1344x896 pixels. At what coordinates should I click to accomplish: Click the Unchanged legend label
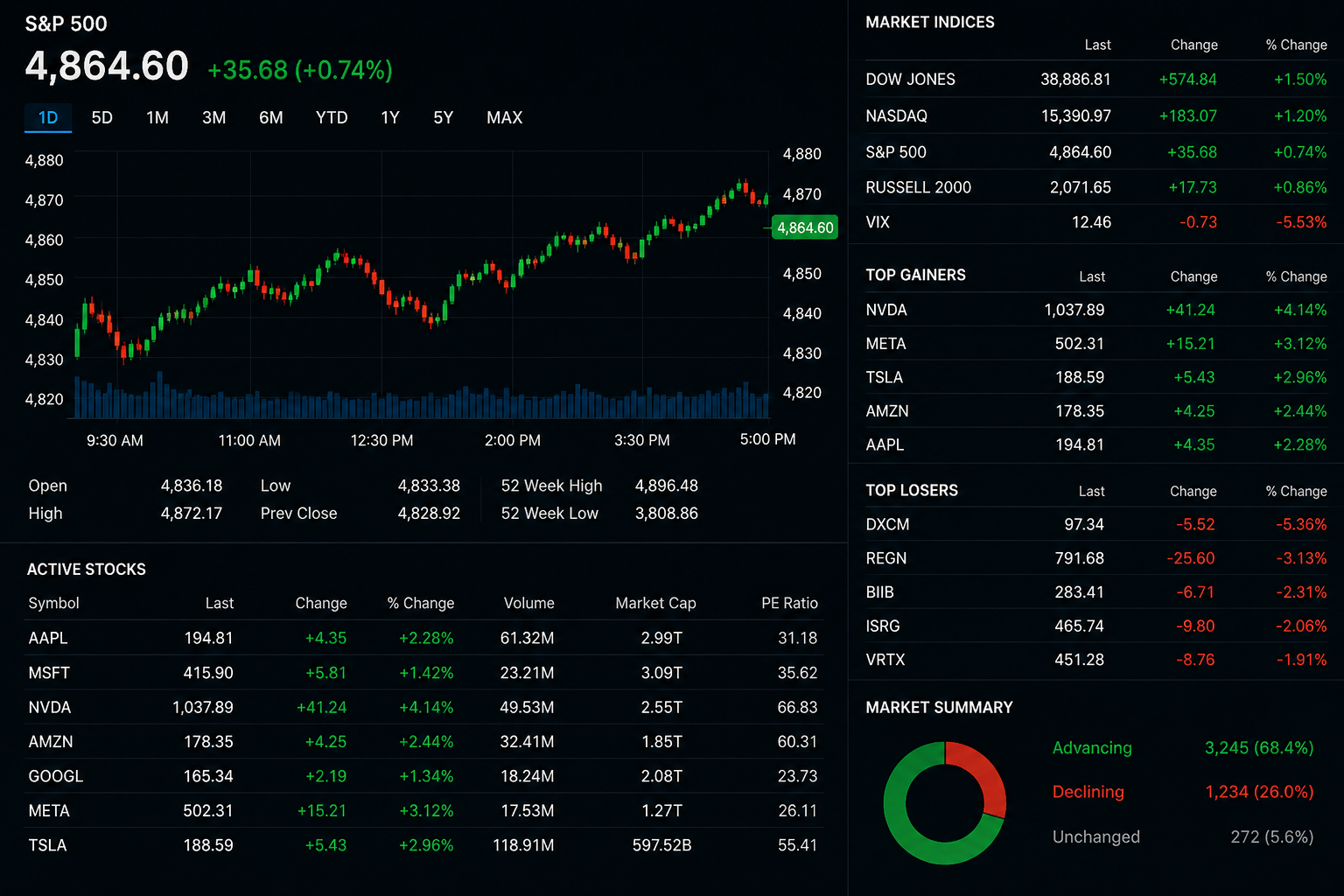tap(1095, 836)
